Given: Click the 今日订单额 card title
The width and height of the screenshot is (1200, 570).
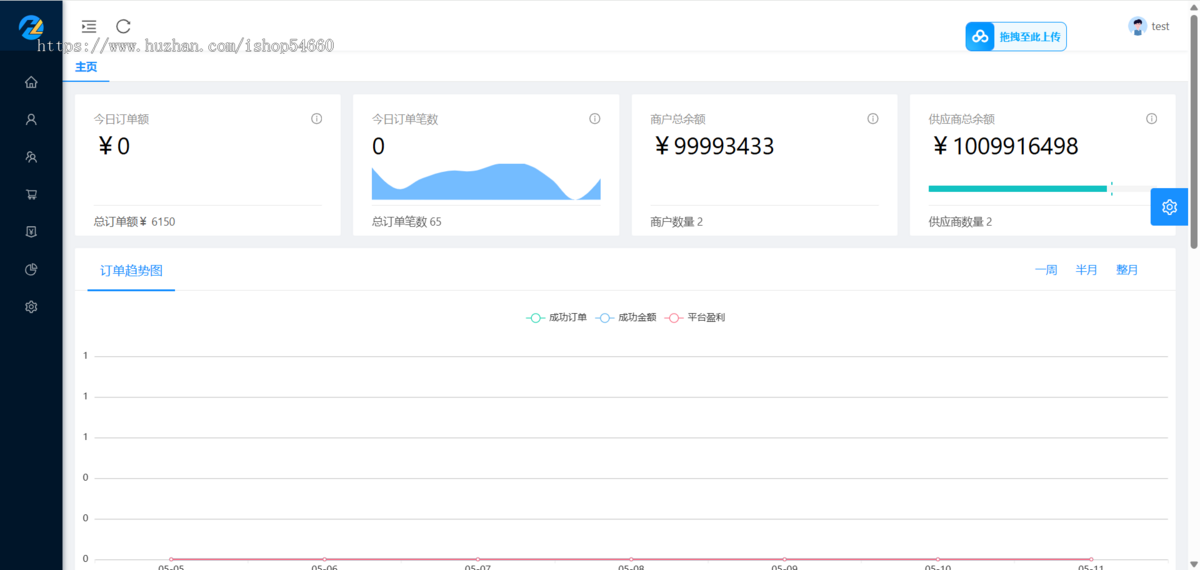Looking at the screenshot, I should [x=122, y=119].
